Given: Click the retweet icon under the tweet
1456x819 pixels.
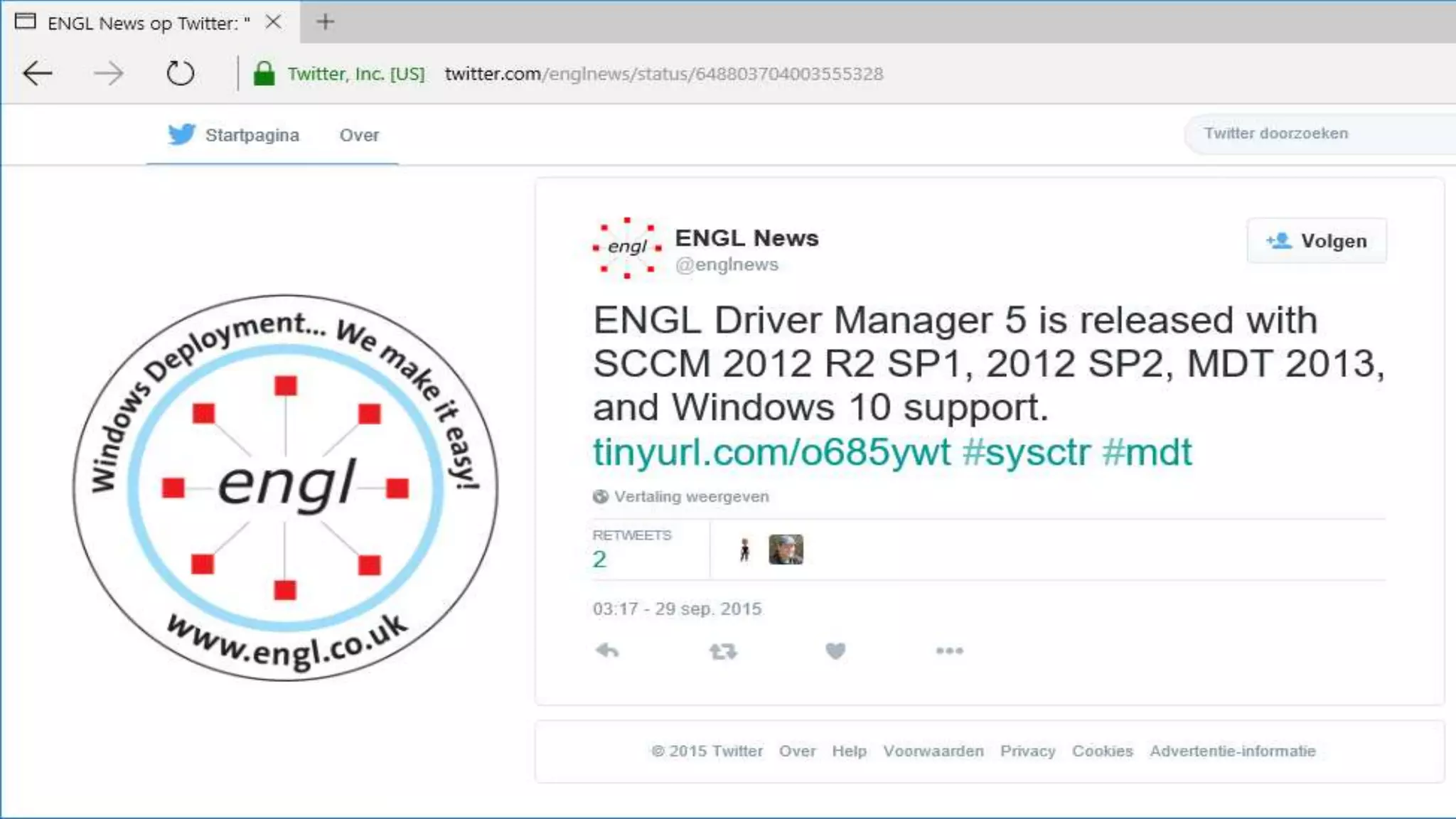Looking at the screenshot, I should tap(723, 651).
